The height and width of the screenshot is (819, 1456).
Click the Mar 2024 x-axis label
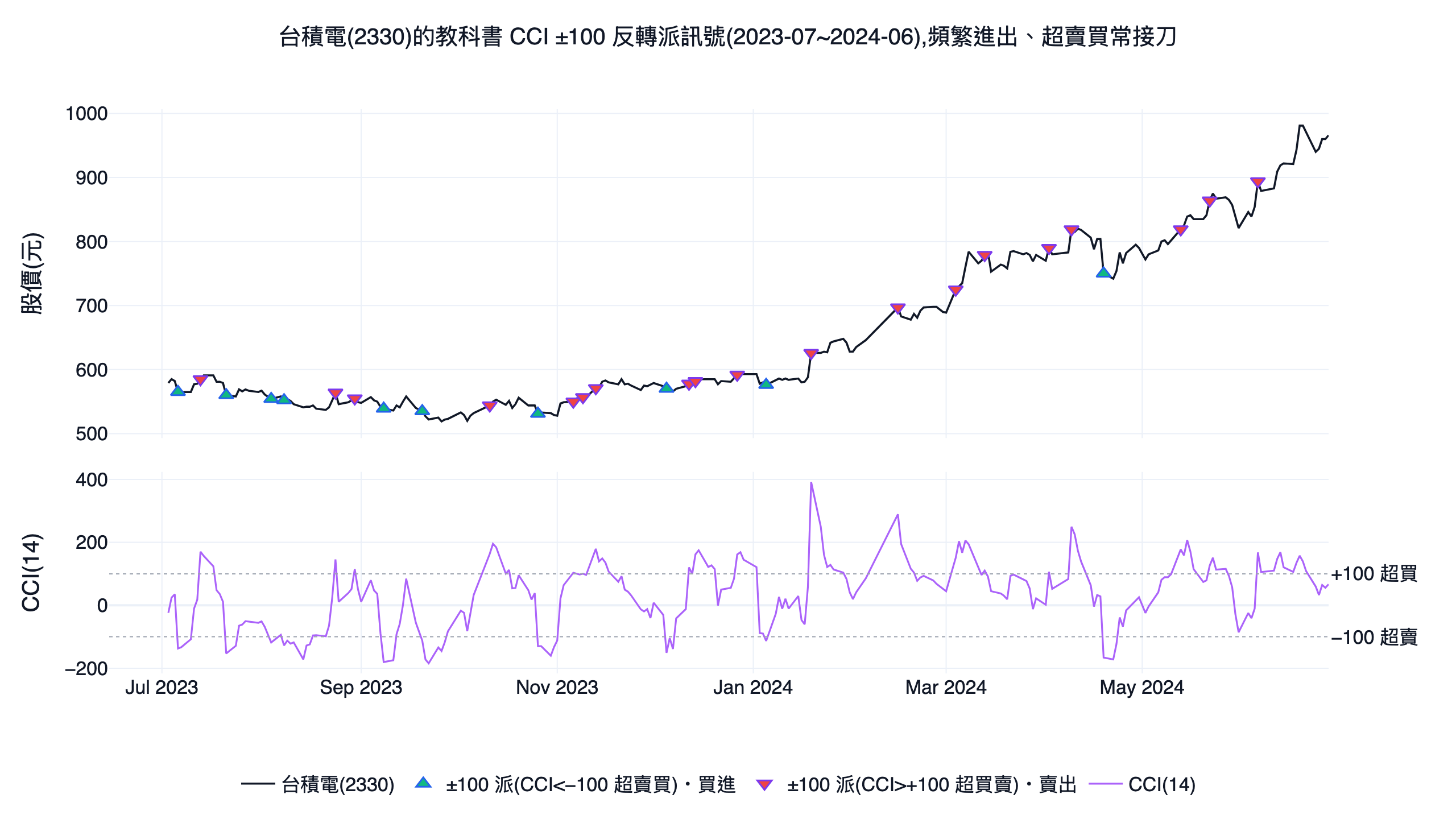coord(946,688)
